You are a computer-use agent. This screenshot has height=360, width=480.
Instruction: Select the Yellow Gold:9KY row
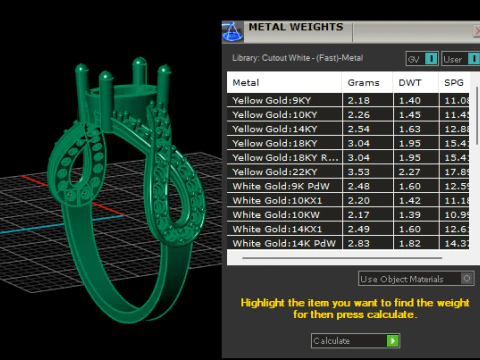pyautogui.click(x=348, y=100)
